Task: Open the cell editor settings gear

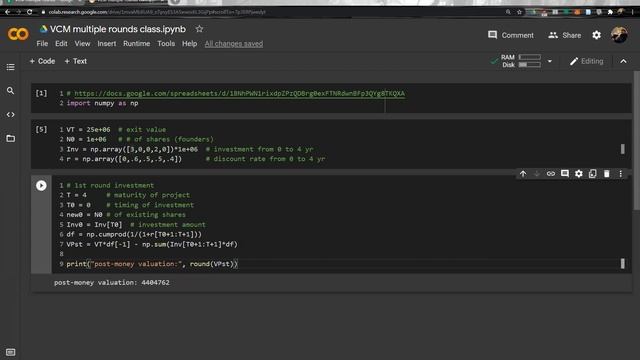Action: 579,174
